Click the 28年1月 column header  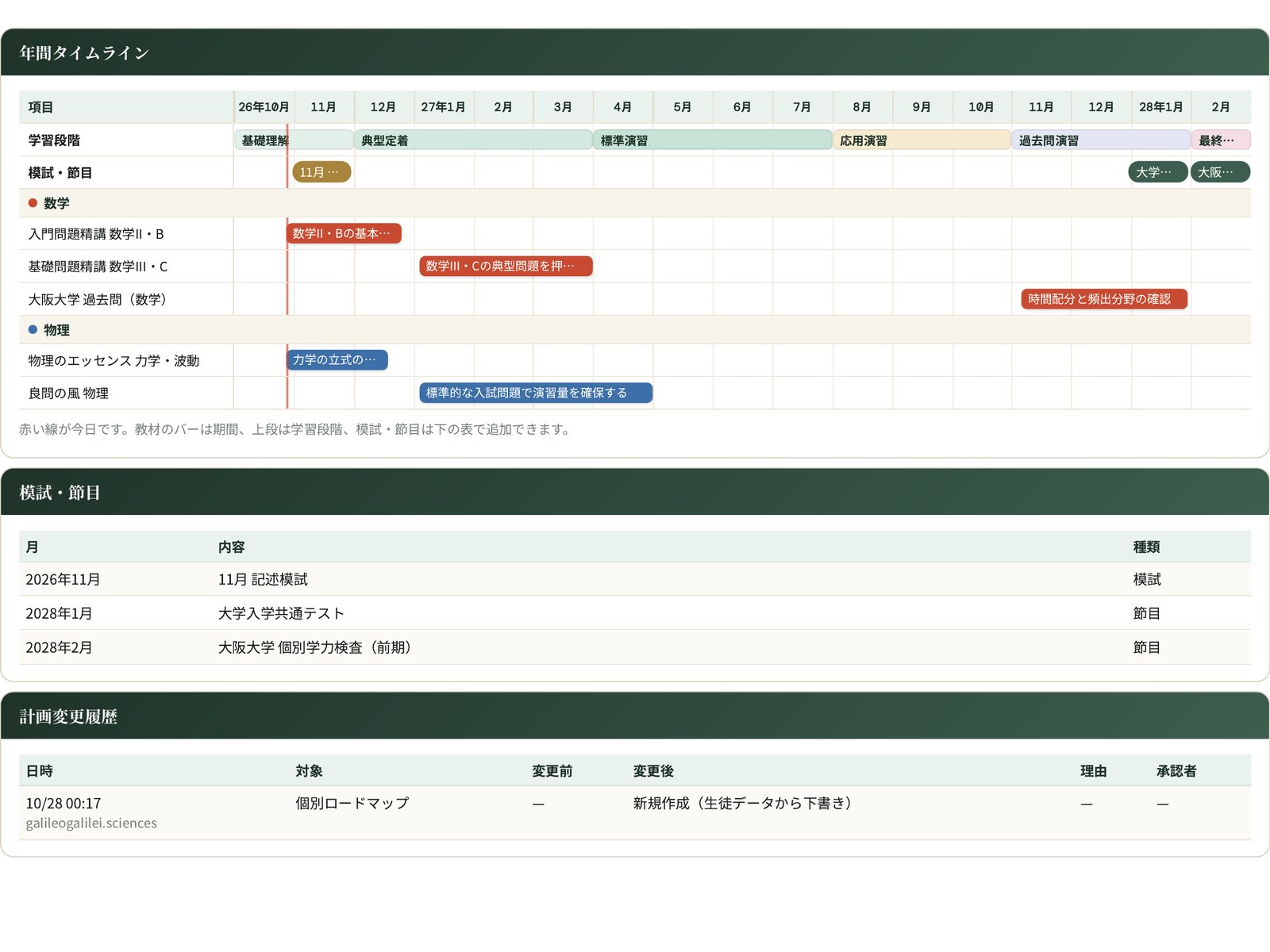point(1161,107)
